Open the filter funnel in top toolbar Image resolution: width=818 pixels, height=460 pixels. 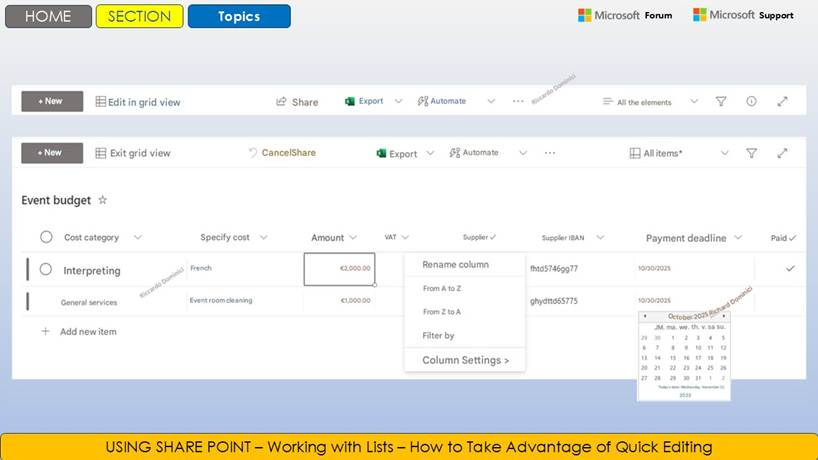[721, 101]
